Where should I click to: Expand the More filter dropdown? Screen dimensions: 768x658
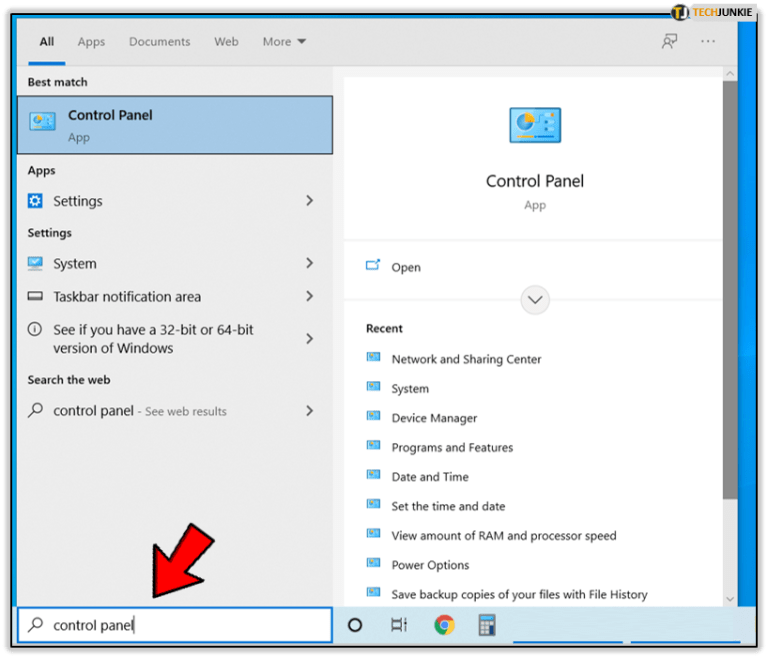tap(284, 42)
